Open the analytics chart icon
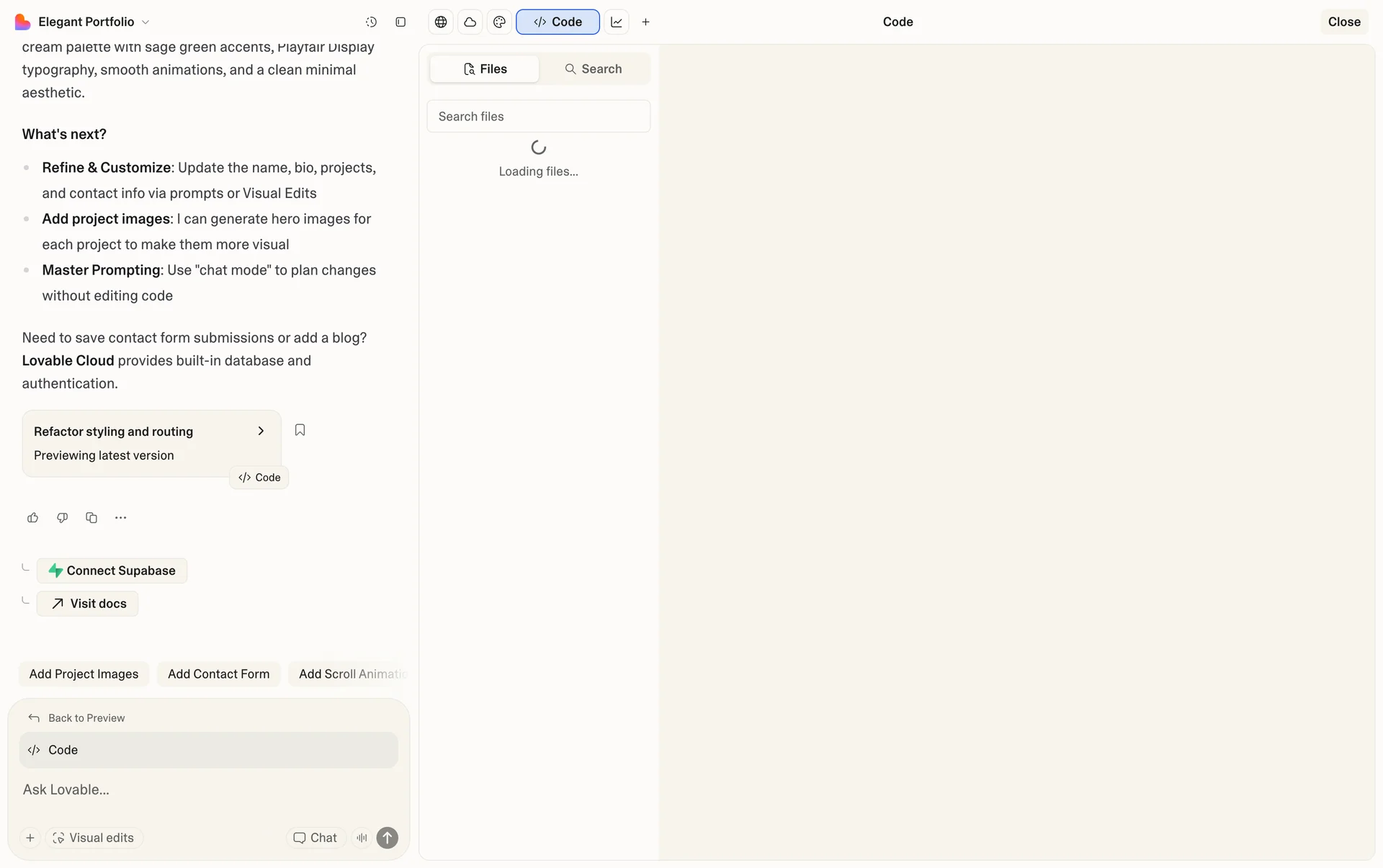 pyautogui.click(x=617, y=22)
